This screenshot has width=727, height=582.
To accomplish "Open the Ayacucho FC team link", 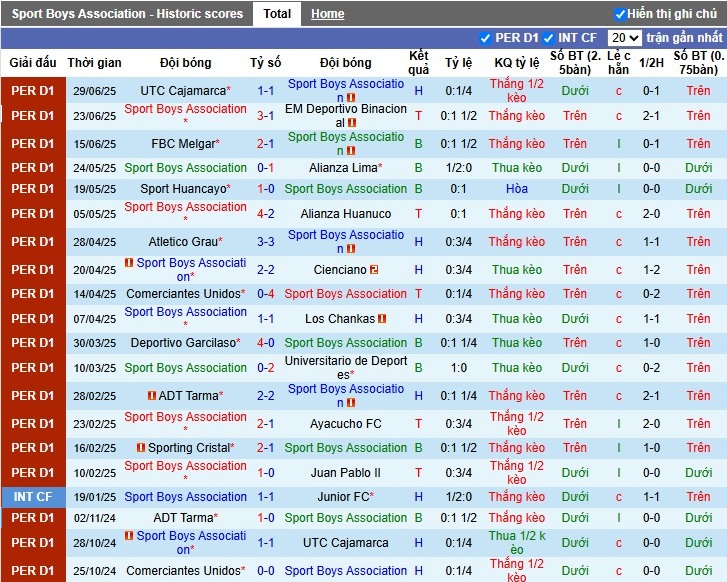I will pos(346,424).
